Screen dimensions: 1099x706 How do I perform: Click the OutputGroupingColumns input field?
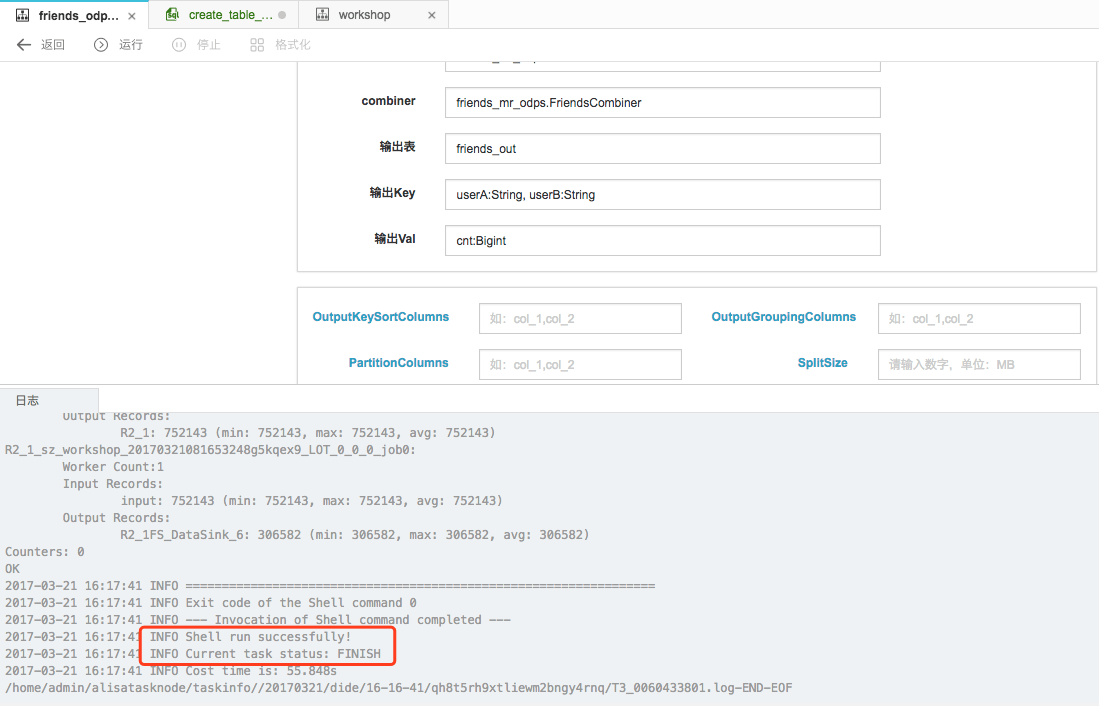[979, 318]
